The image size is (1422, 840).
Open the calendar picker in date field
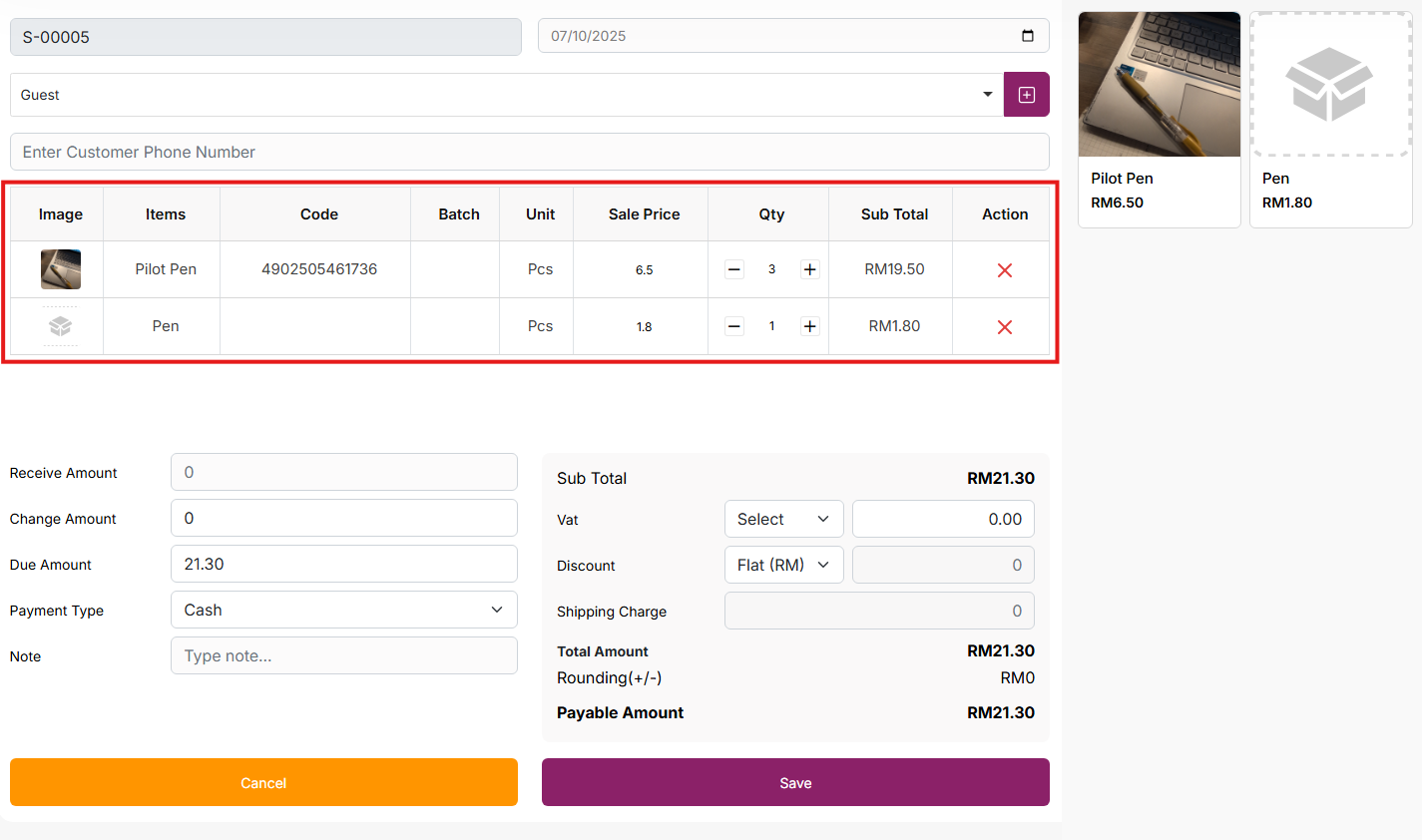pyautogui.click(x=1027, y=36)
